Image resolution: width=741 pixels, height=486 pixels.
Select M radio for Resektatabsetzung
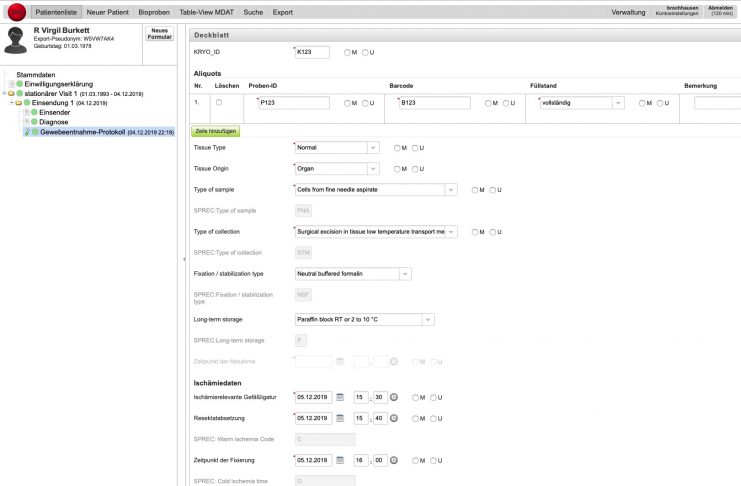[415, 418]
